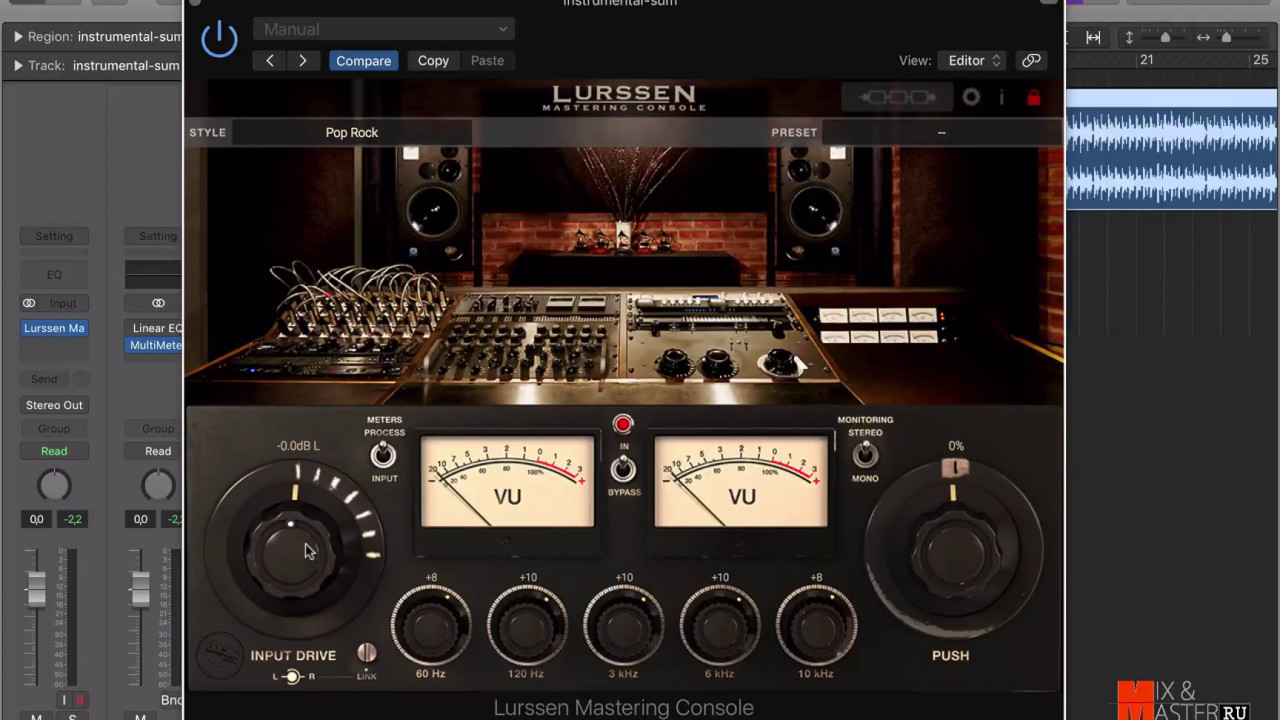This screenshot has height=720, width=1280.
Task: Click the Copy button
Action: (433, 61)
